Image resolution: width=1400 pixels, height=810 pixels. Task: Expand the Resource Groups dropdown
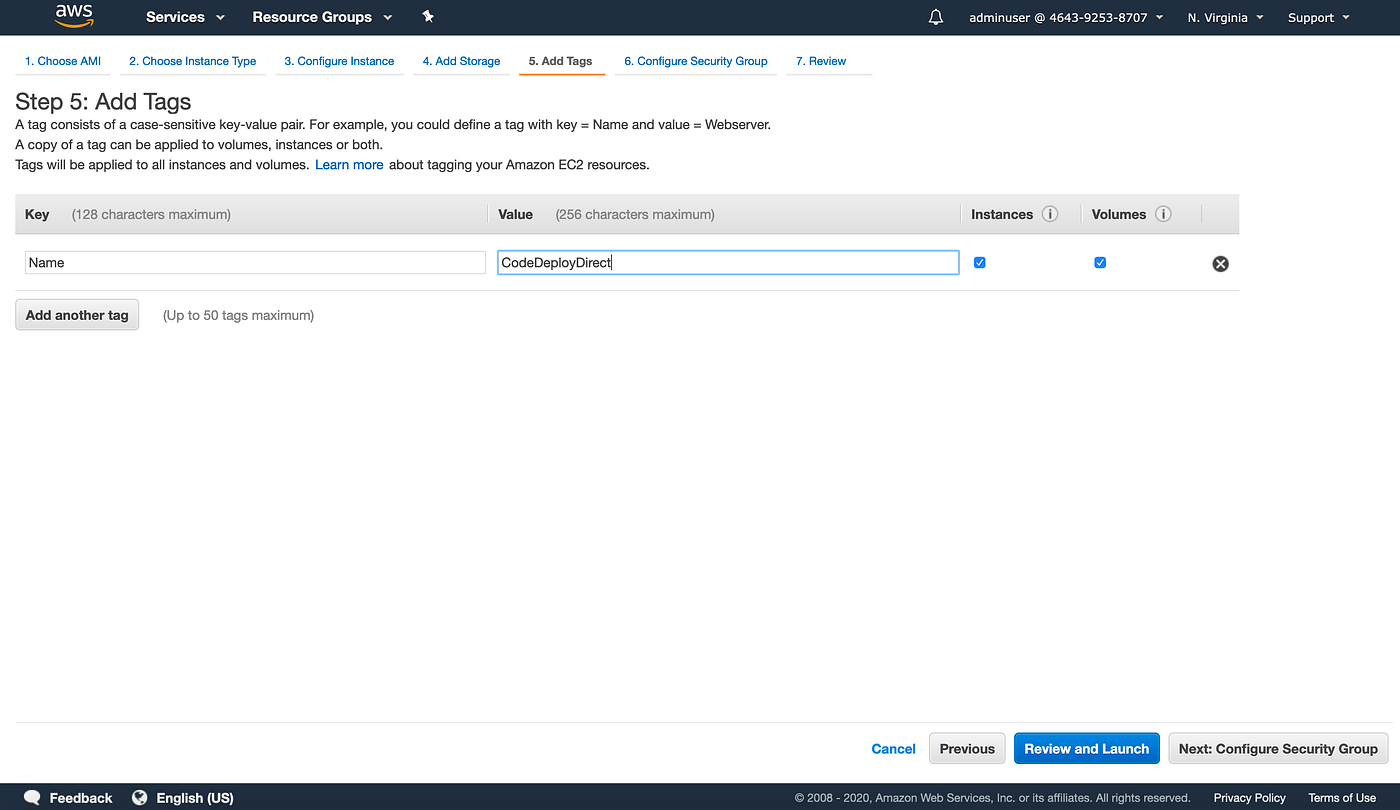pos(322,17)
